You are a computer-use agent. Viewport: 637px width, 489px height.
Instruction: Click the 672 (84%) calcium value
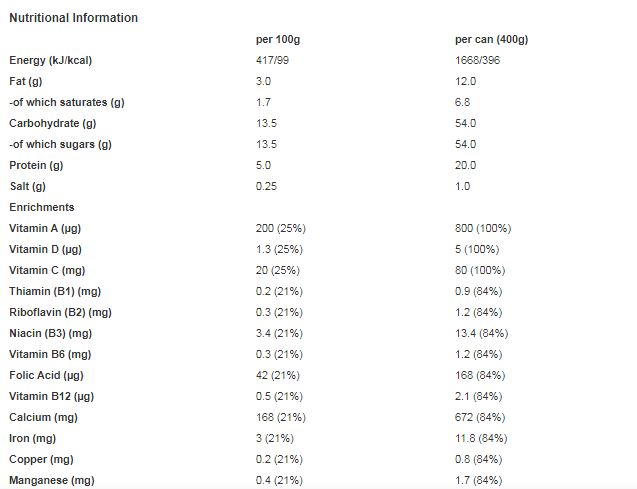pyautogui.click(x=480, y=418)
